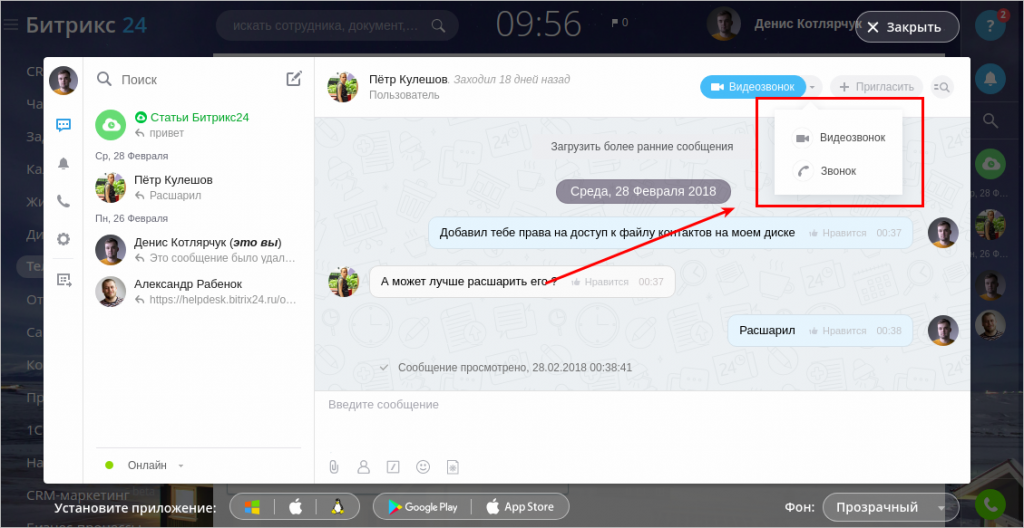Click the macOS Apple download icon
The height and width of the screenshot is (528, 1024).
(295, 506)
